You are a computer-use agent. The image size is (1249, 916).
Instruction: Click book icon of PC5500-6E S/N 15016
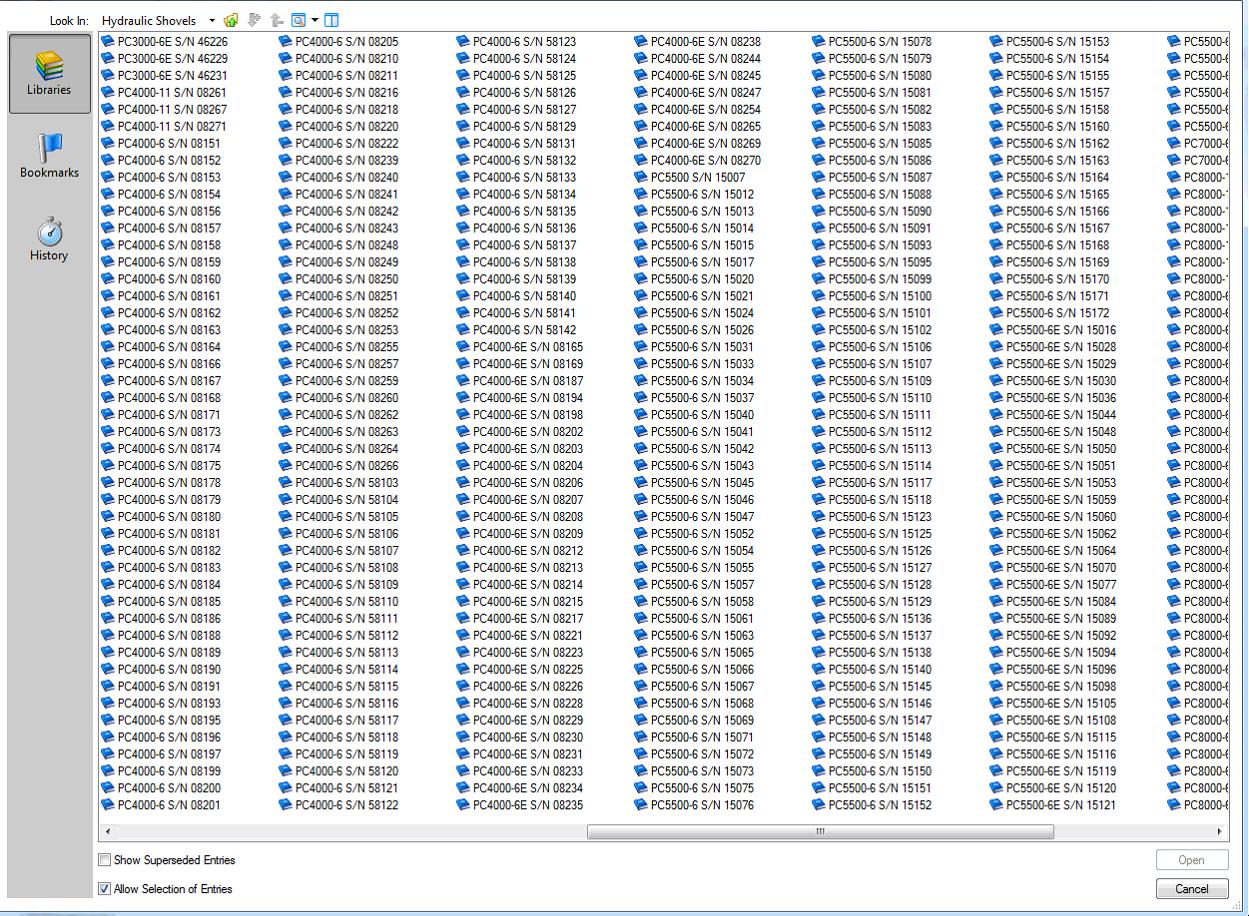click(997, 330)
